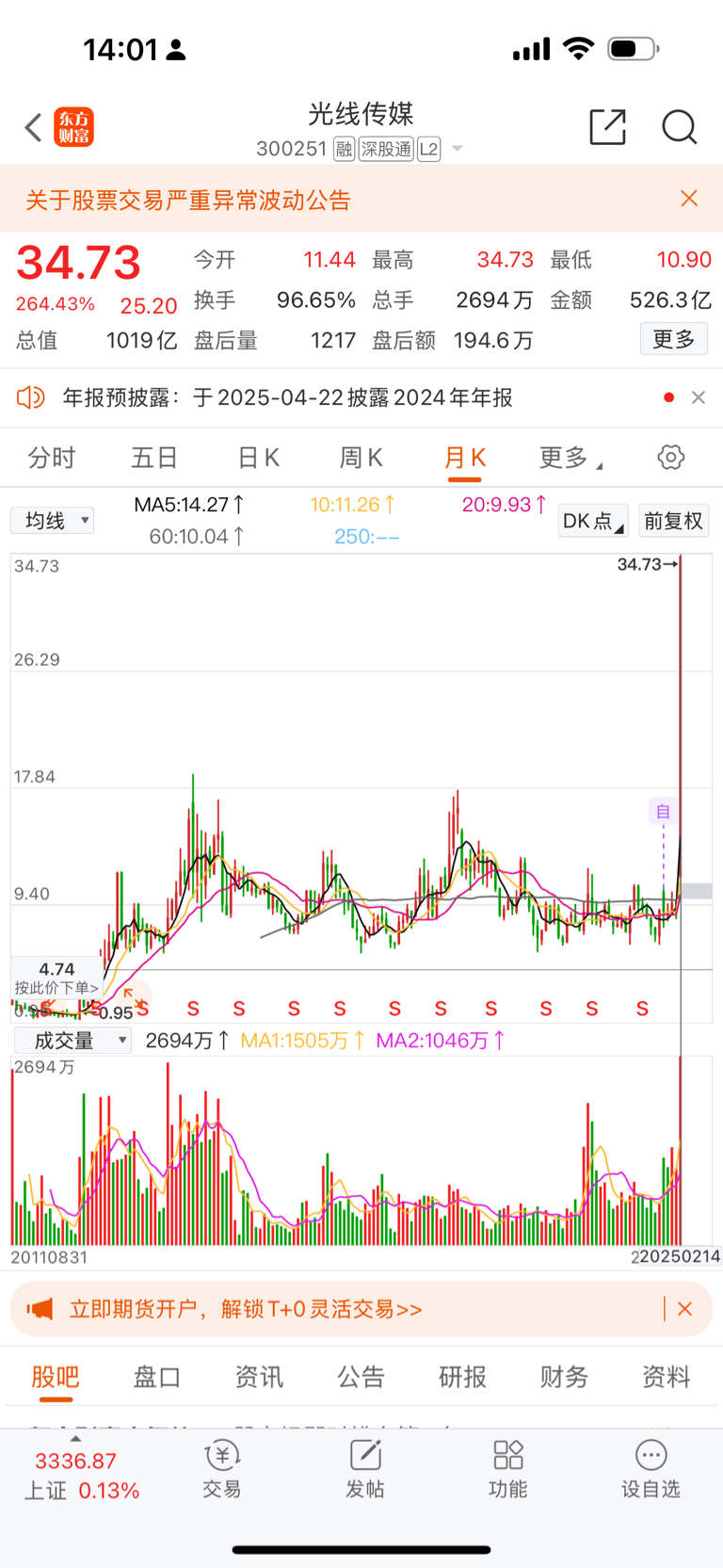Dismiss the 年报预披露 notice
This screenshot has width=723, height=1568.
[x=699, y=397]
